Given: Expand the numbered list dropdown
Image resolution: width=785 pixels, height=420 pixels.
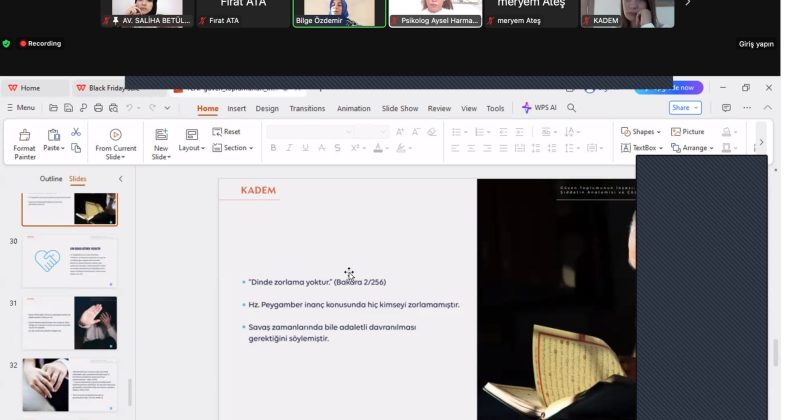Looking at the screenshot, I should tap(489, 132).
